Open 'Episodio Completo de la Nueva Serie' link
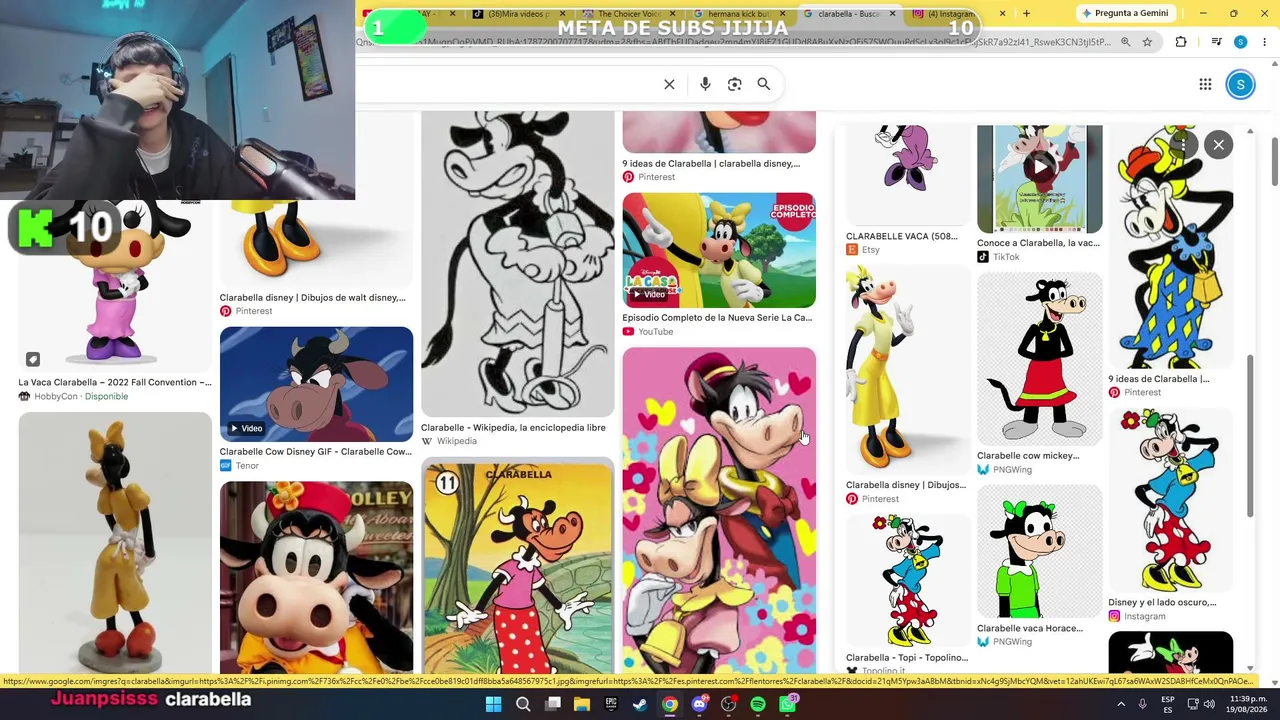 click(x=717, y=318)
